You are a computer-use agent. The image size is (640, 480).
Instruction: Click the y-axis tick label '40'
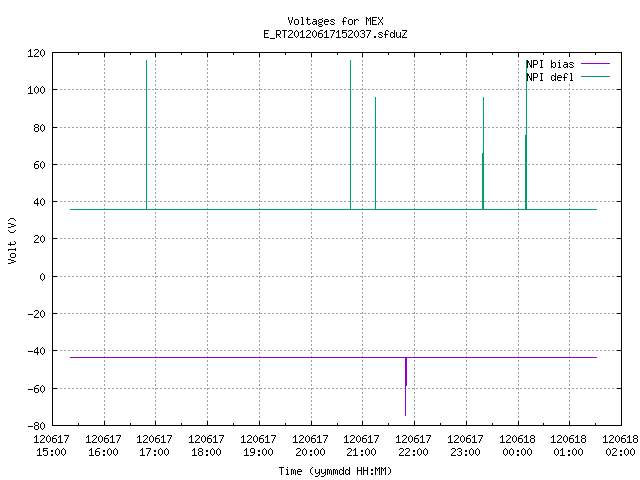[x=39, y=202]
